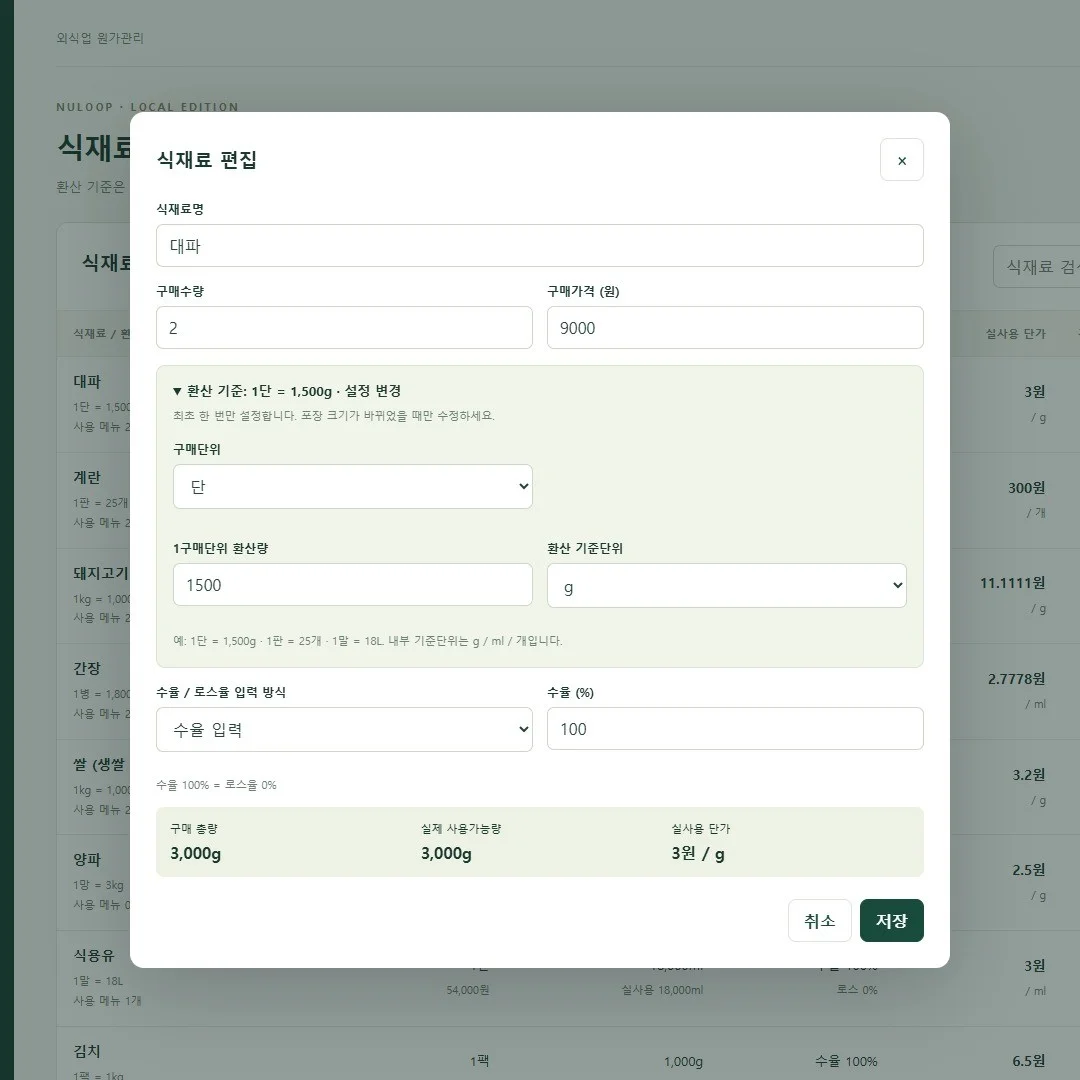
Task: Click the 식재료 편집 dialog title
Action: click(207, 160)
